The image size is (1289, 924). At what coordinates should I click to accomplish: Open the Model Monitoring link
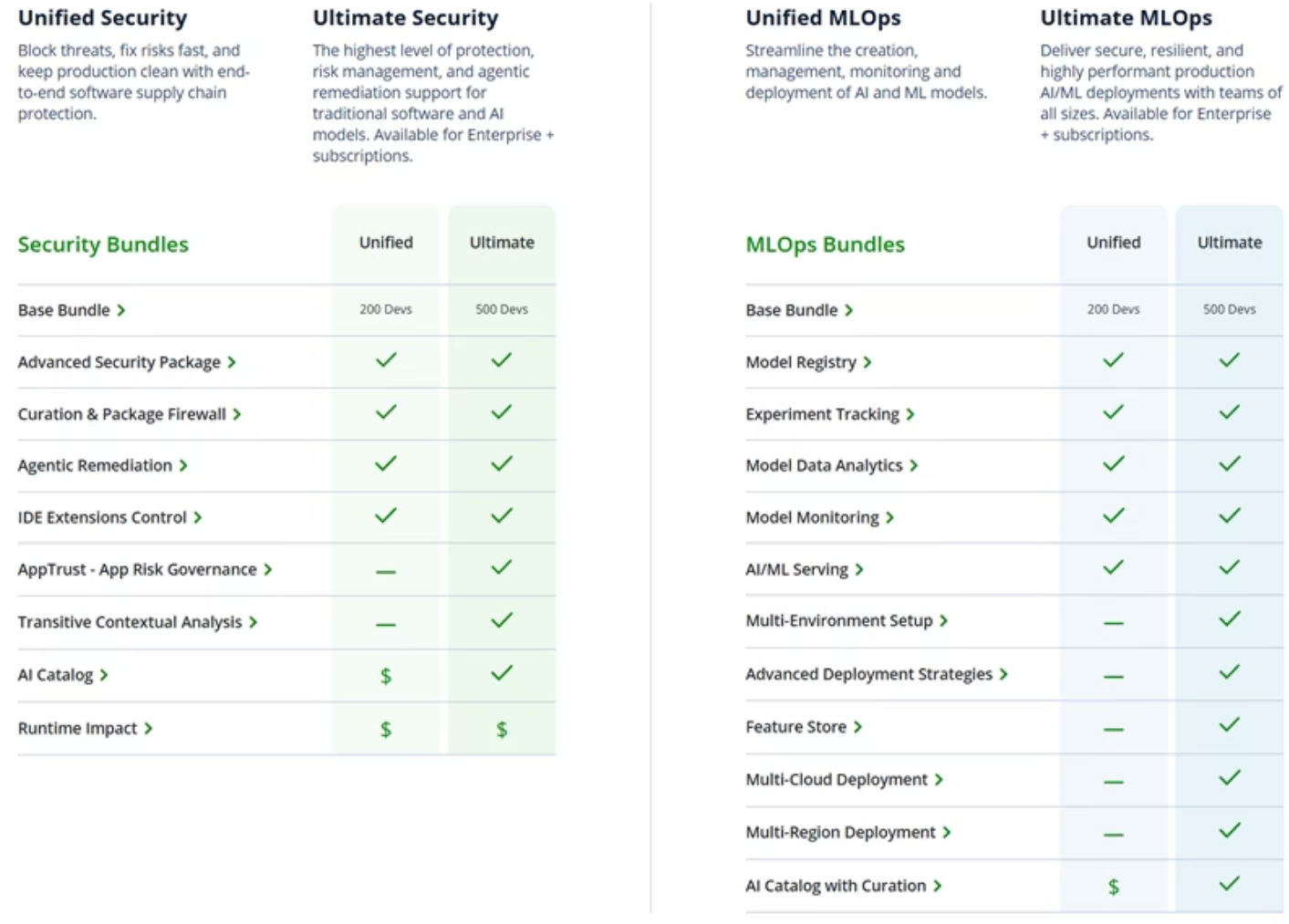tap(812, 518)
